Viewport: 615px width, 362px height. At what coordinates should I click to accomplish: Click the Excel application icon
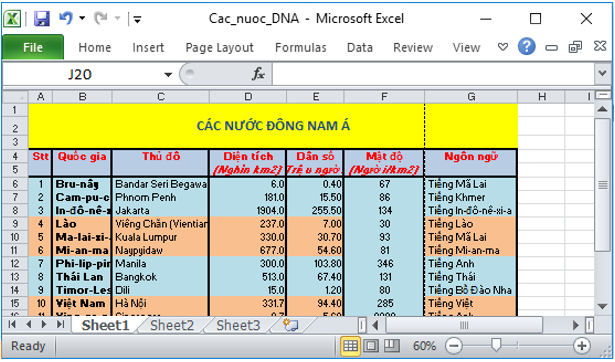(12, 18)
